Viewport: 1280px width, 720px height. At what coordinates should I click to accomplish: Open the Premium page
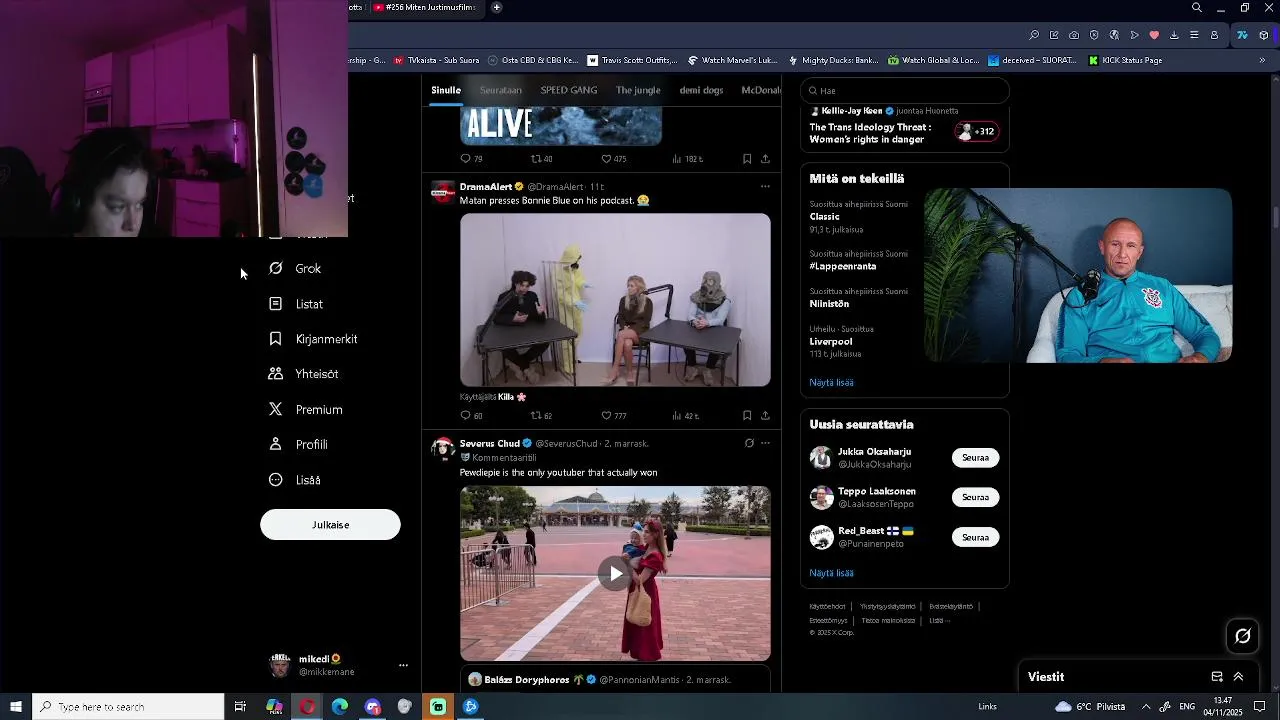tap(306, 410)
